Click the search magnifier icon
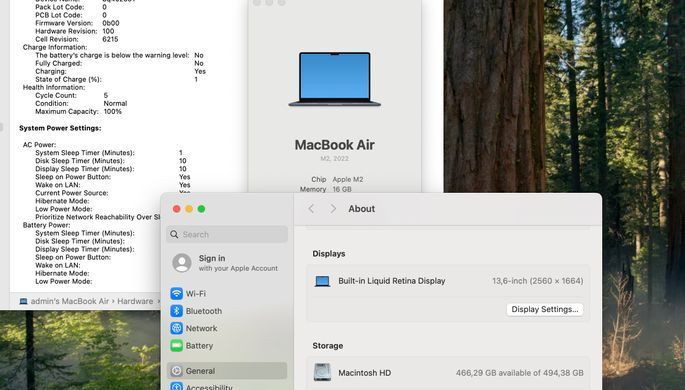This screenshot has width=685, height=390. 174,235
